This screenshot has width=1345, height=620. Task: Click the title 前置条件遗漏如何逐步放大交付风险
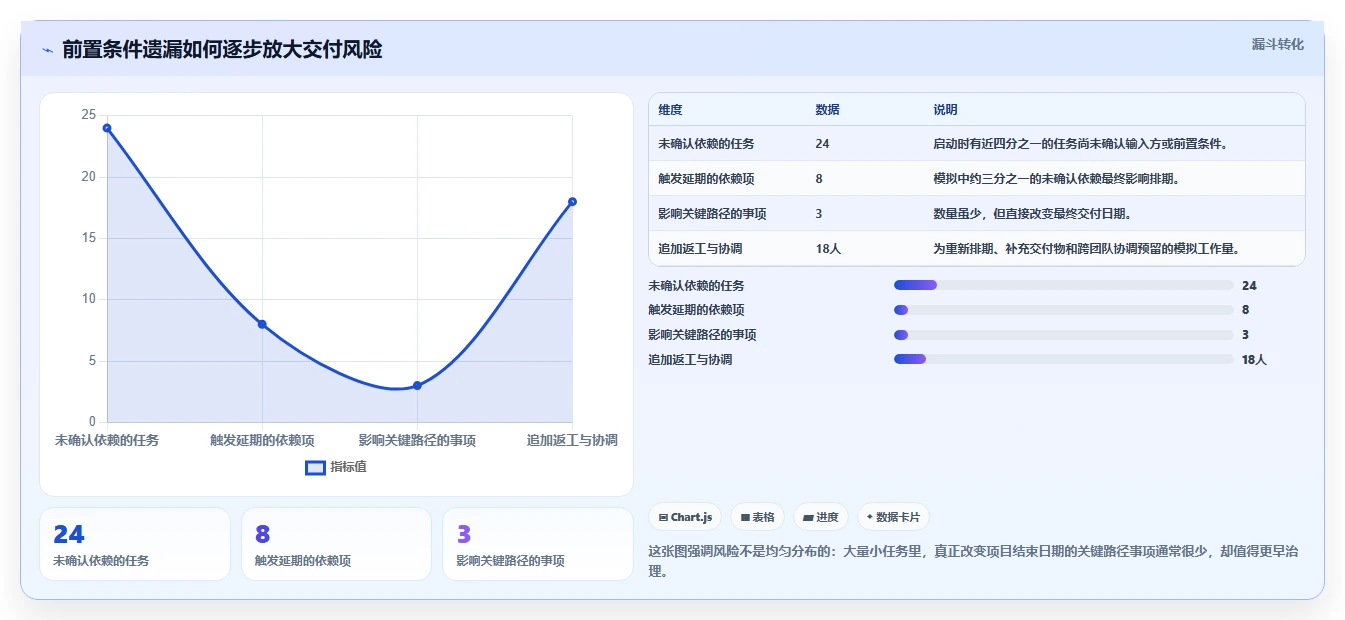222,49
